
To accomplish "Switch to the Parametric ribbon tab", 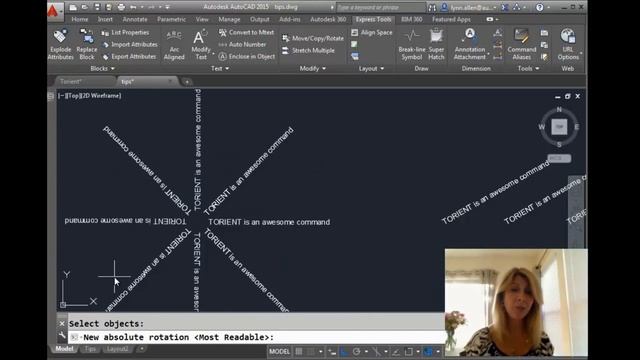I will [x=171, y=19].
